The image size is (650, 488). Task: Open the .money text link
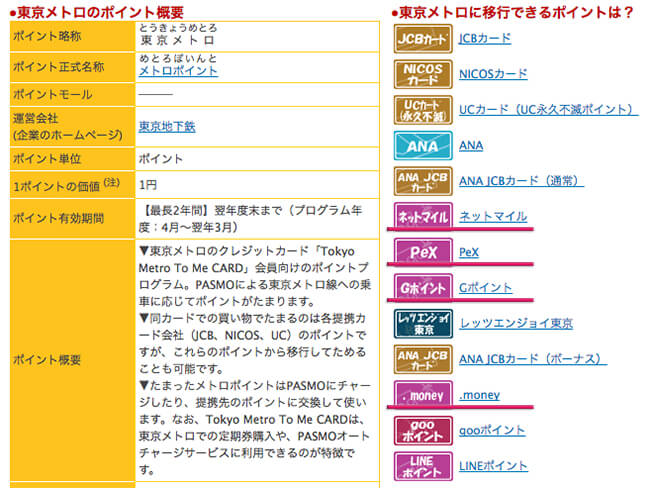coord(479,395)
